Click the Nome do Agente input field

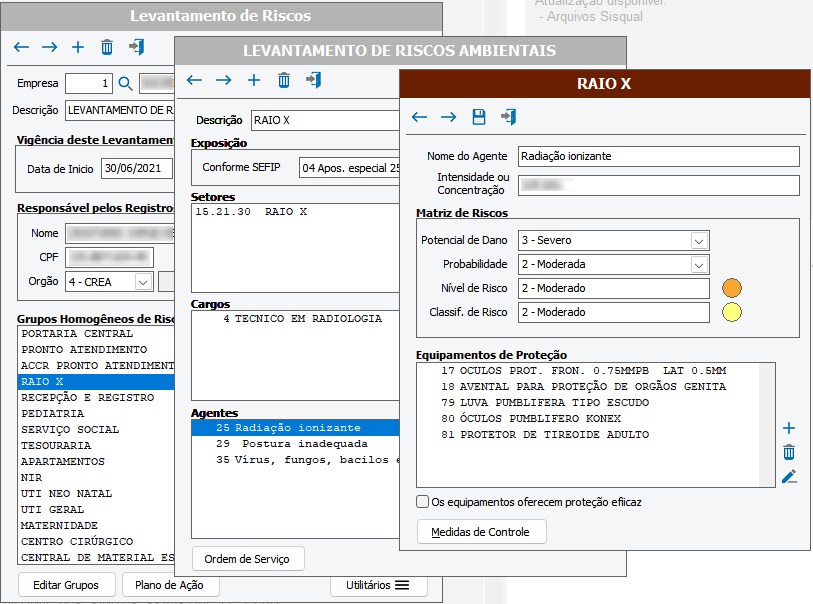click(658, 157)
